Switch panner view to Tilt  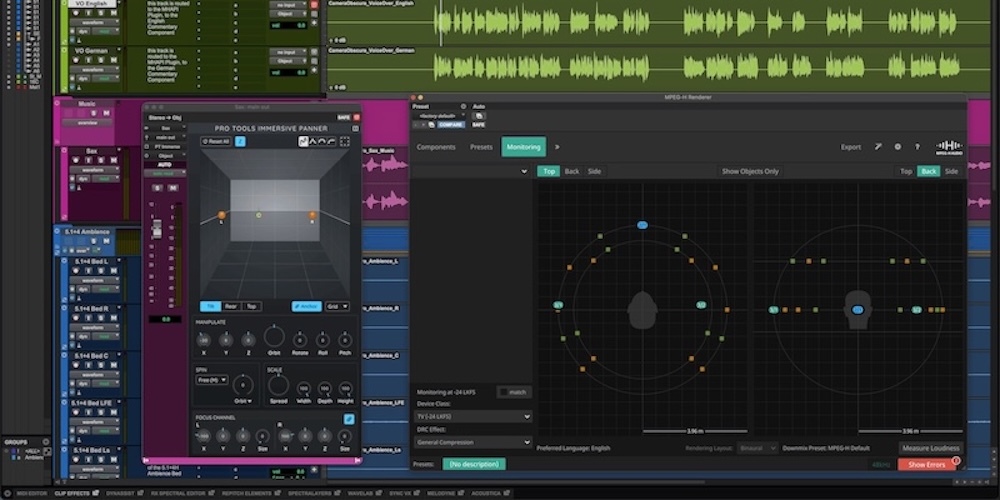click(x=210, y=306)
